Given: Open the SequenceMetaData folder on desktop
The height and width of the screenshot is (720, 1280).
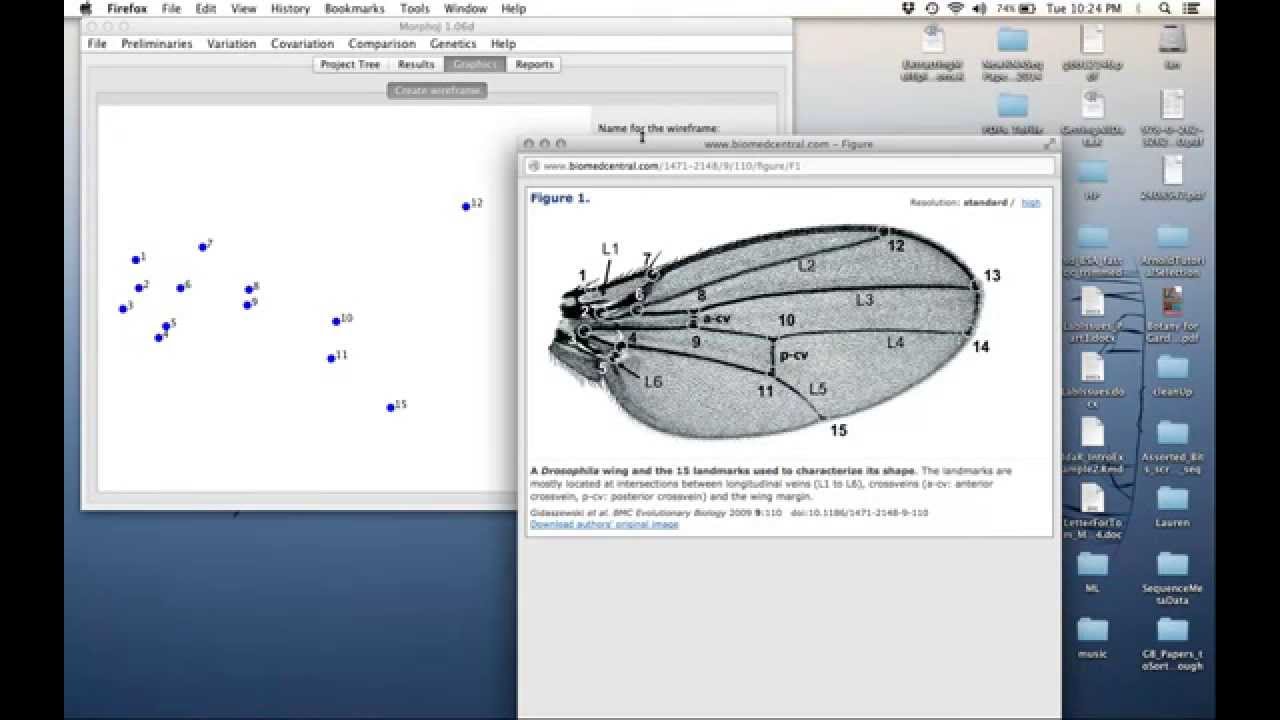Looking at the screenshot, I should 1172,577.
